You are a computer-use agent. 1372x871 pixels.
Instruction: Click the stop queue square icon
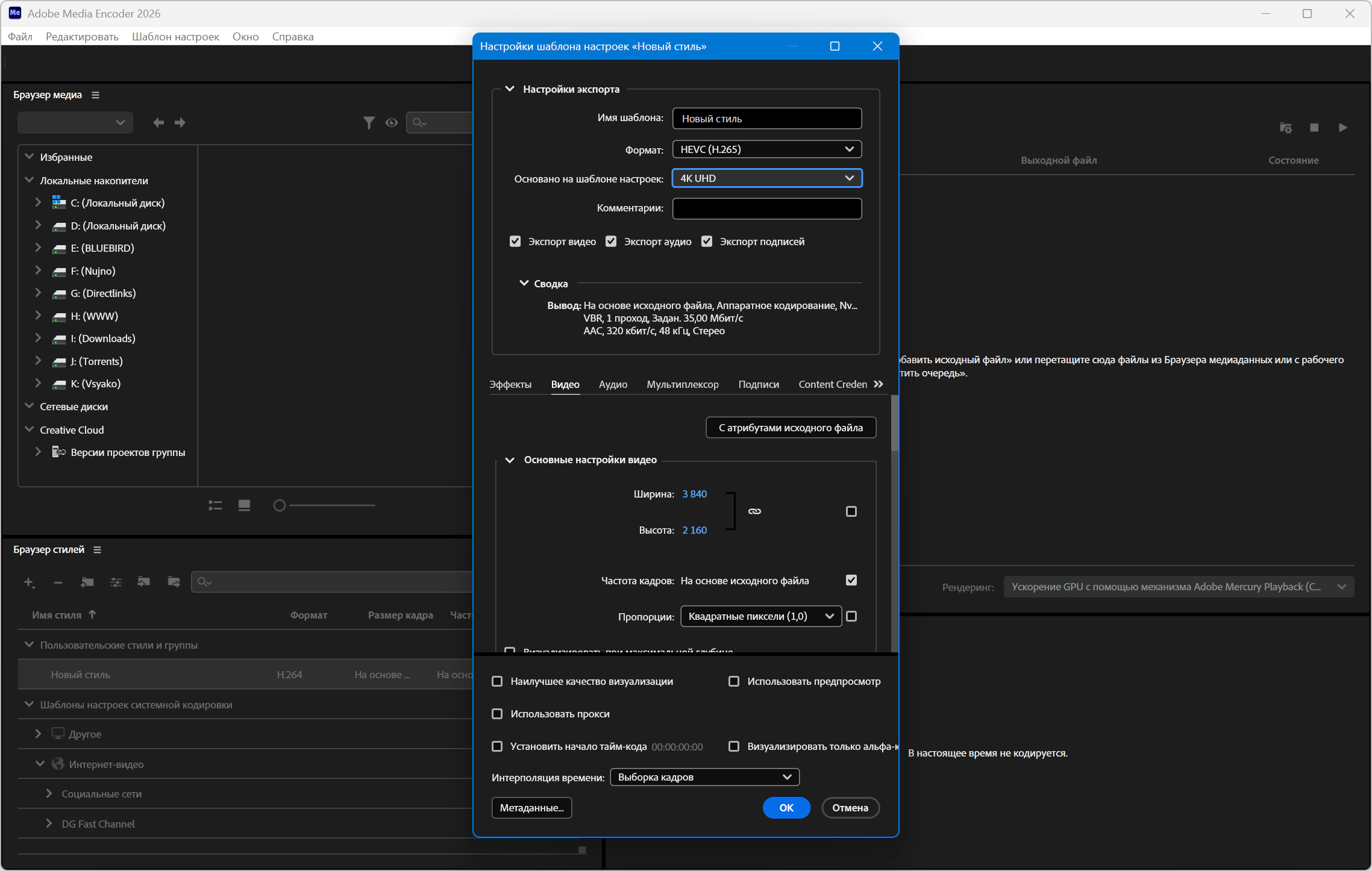(x=1315, y=128)
